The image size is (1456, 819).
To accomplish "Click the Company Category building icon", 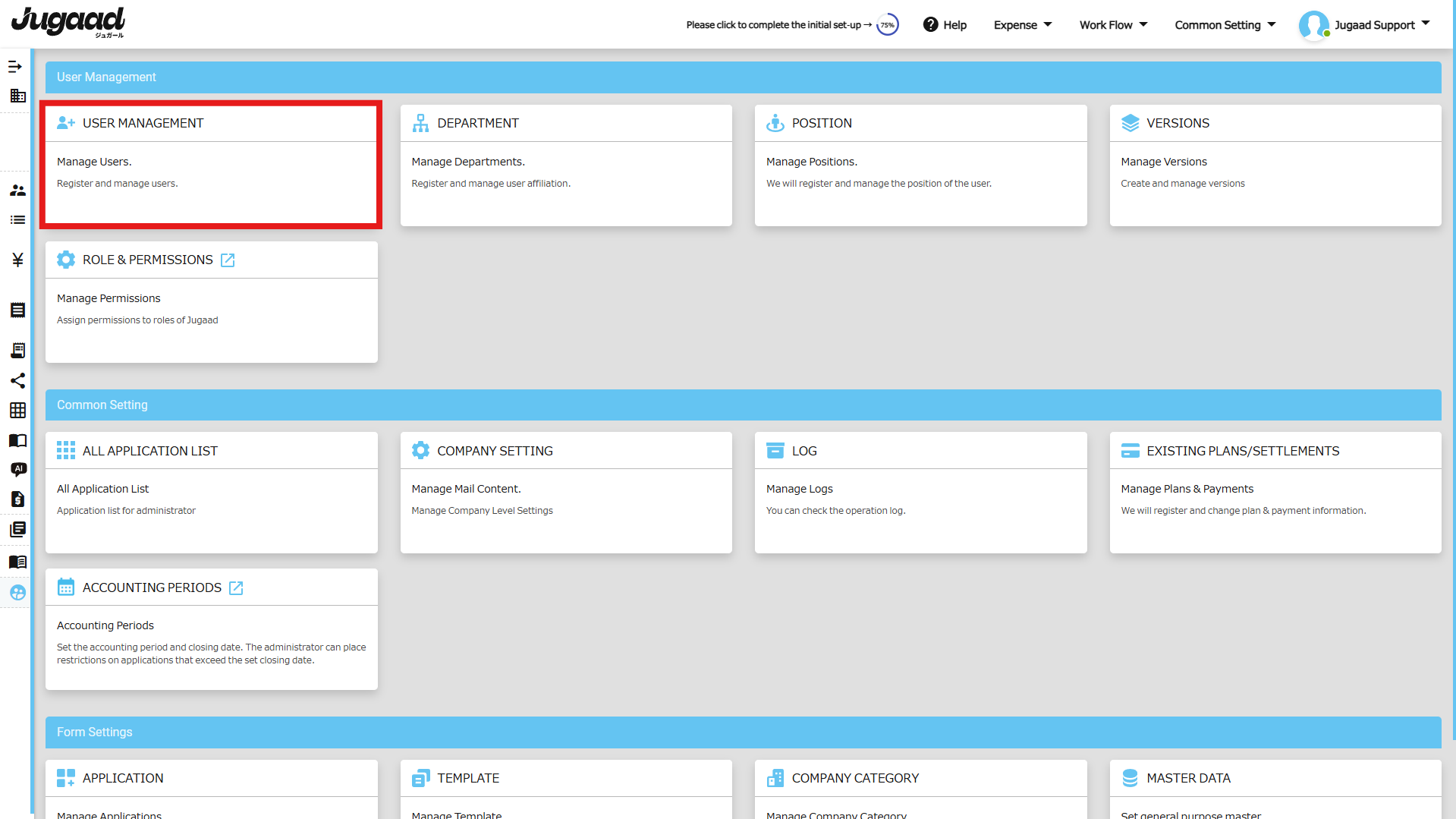I will [x=775, y=778].
